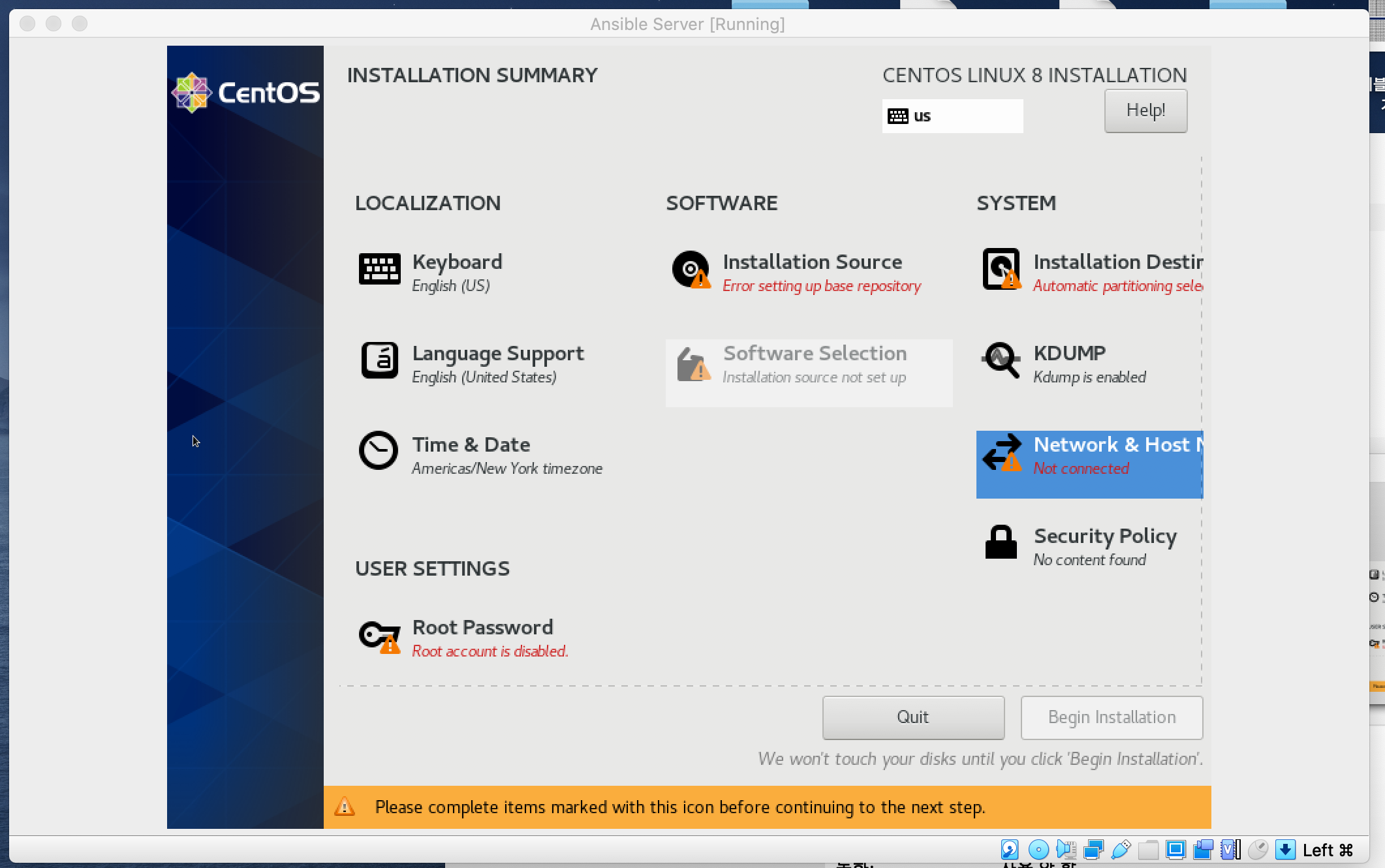Click the shared folders status icon
The image size is (1385, 868).
1148,849
